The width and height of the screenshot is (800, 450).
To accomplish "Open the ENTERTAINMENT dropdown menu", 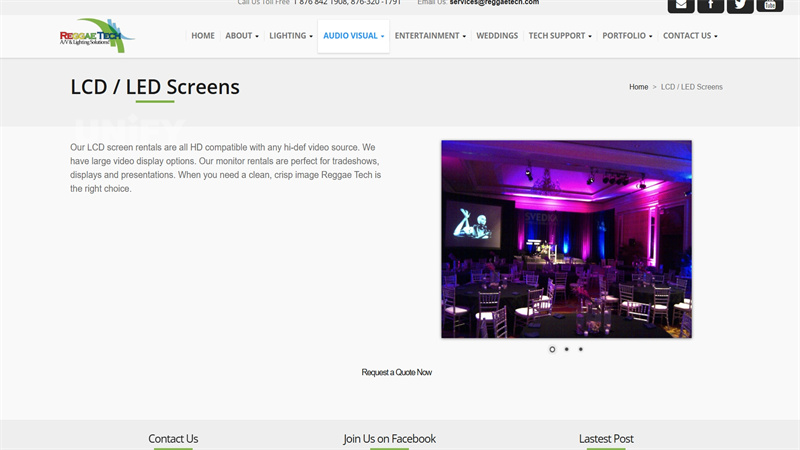I will [x=430, y=36].
